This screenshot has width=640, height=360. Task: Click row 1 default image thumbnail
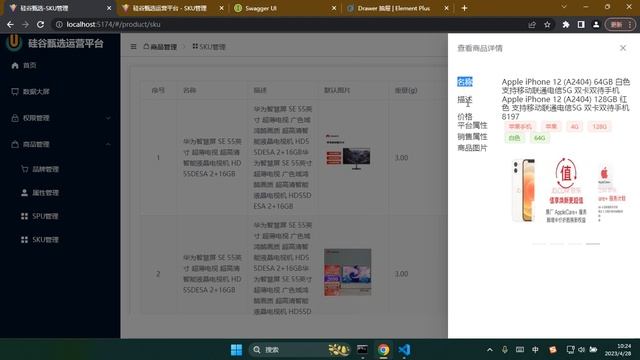[348, 151]
